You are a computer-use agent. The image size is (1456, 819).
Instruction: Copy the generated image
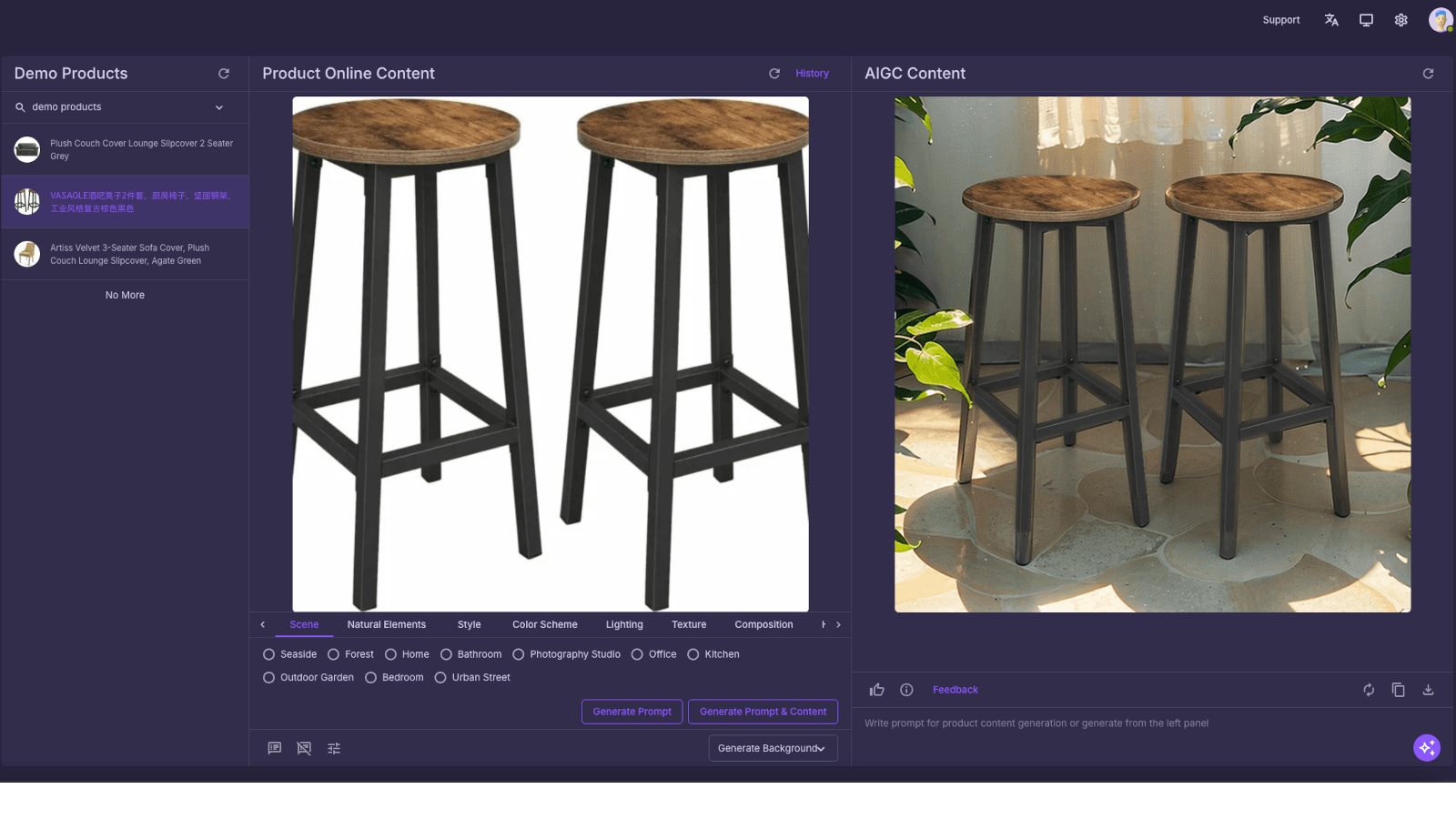pyautogui.click(x=1399, y=690)
